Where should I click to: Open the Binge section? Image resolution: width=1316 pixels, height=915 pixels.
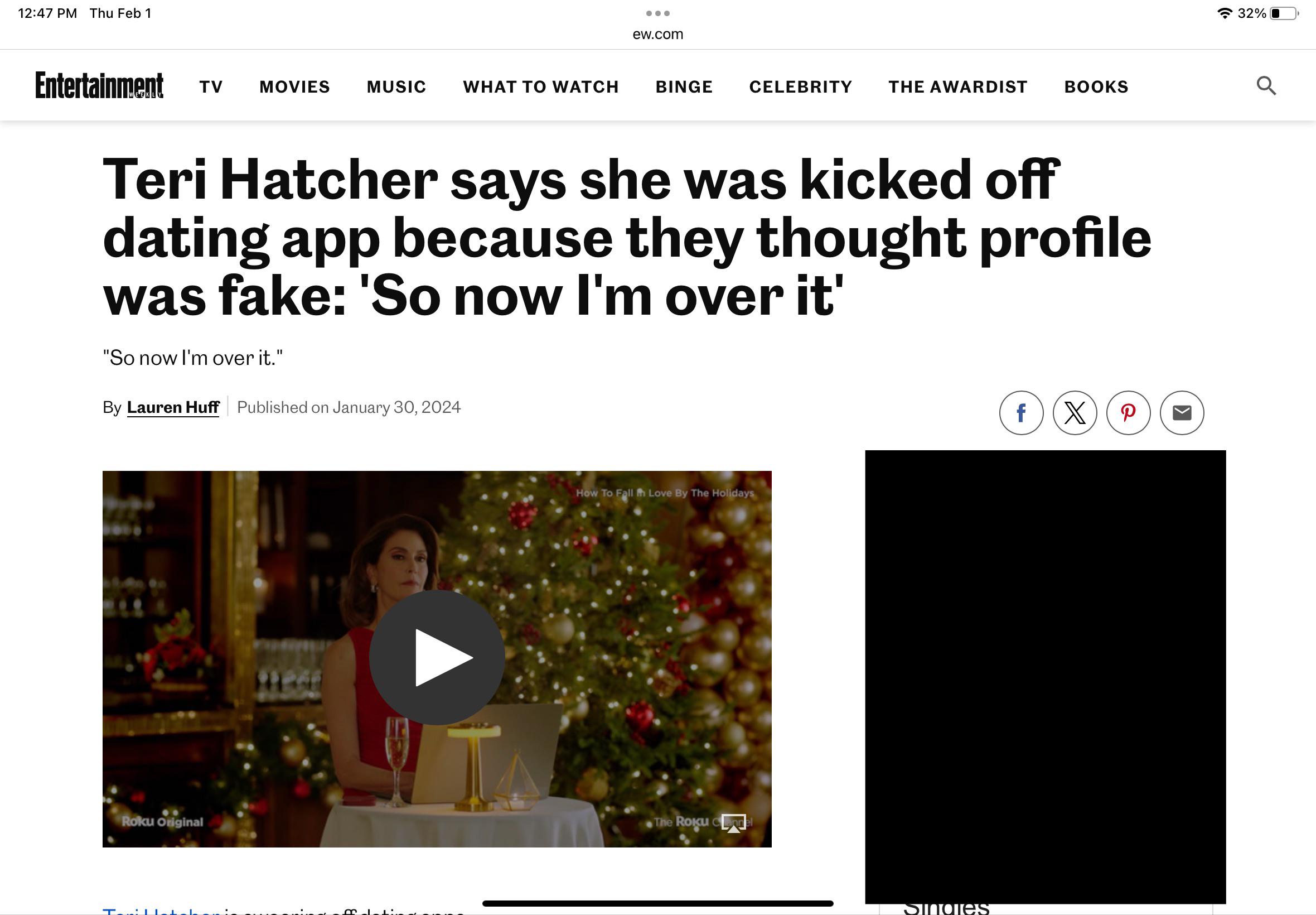click(x=684, y=86)
